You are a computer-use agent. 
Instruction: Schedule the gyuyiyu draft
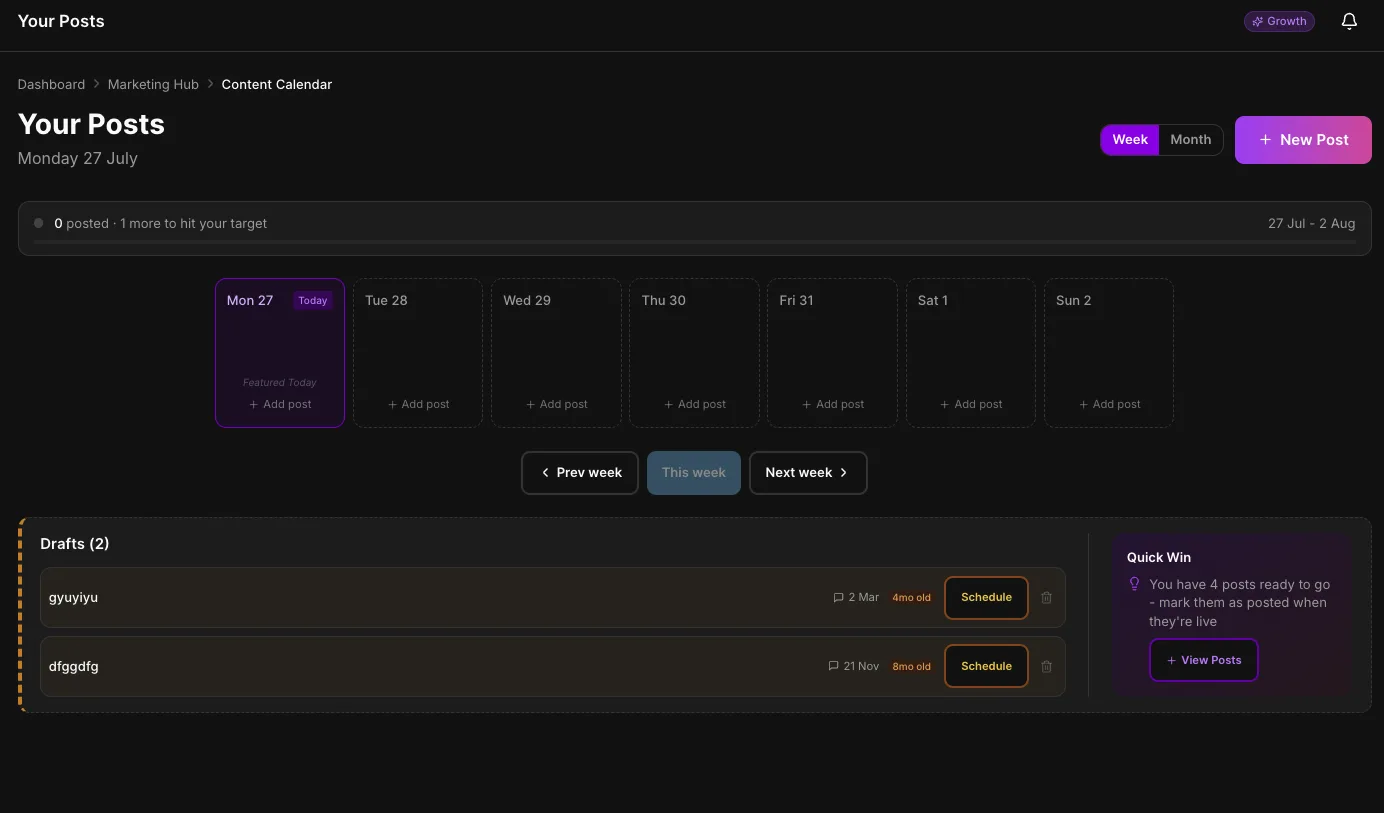pos(986,598)
